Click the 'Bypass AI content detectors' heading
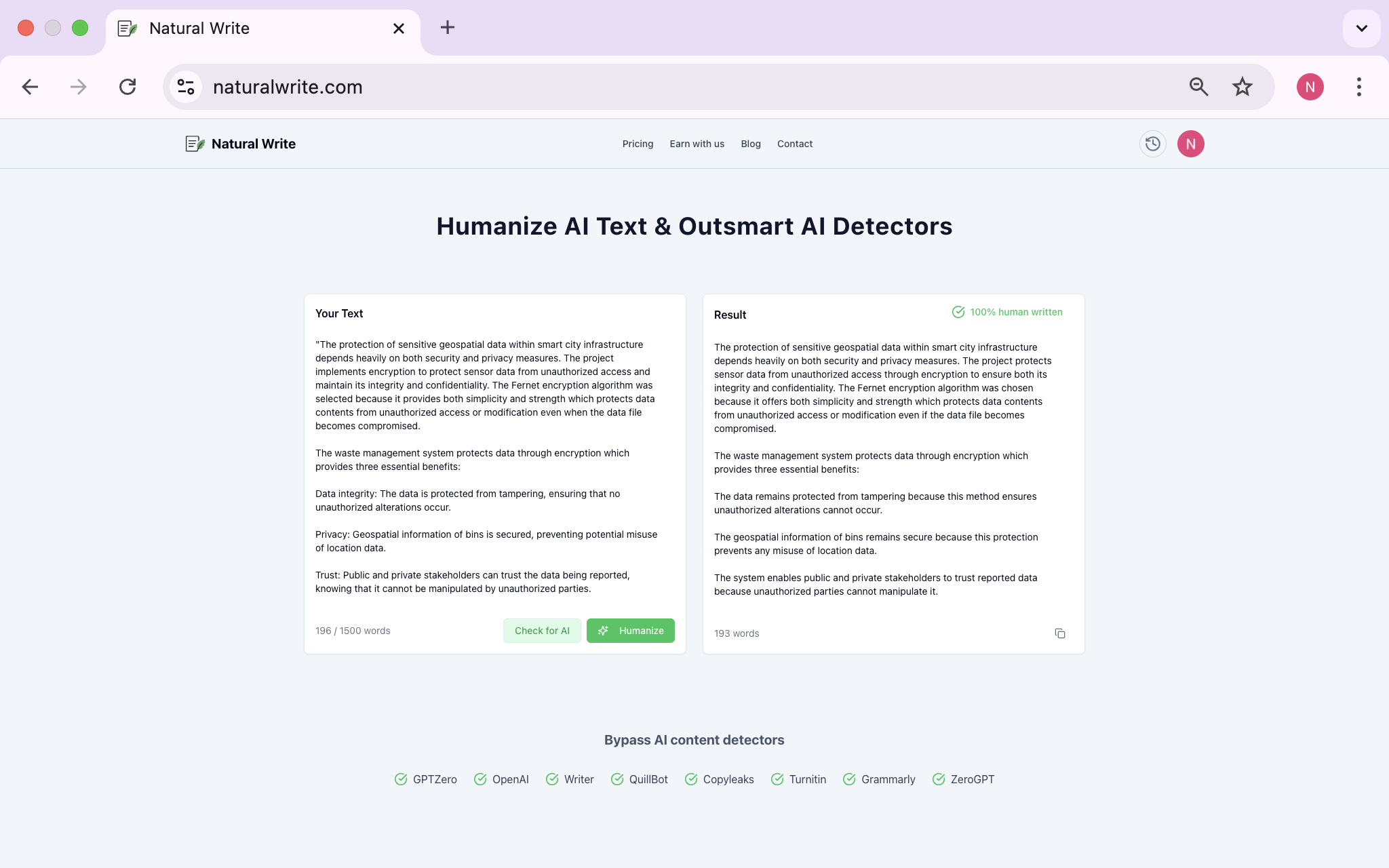The width and height of the screenshot is (1389, 868). 694,740
